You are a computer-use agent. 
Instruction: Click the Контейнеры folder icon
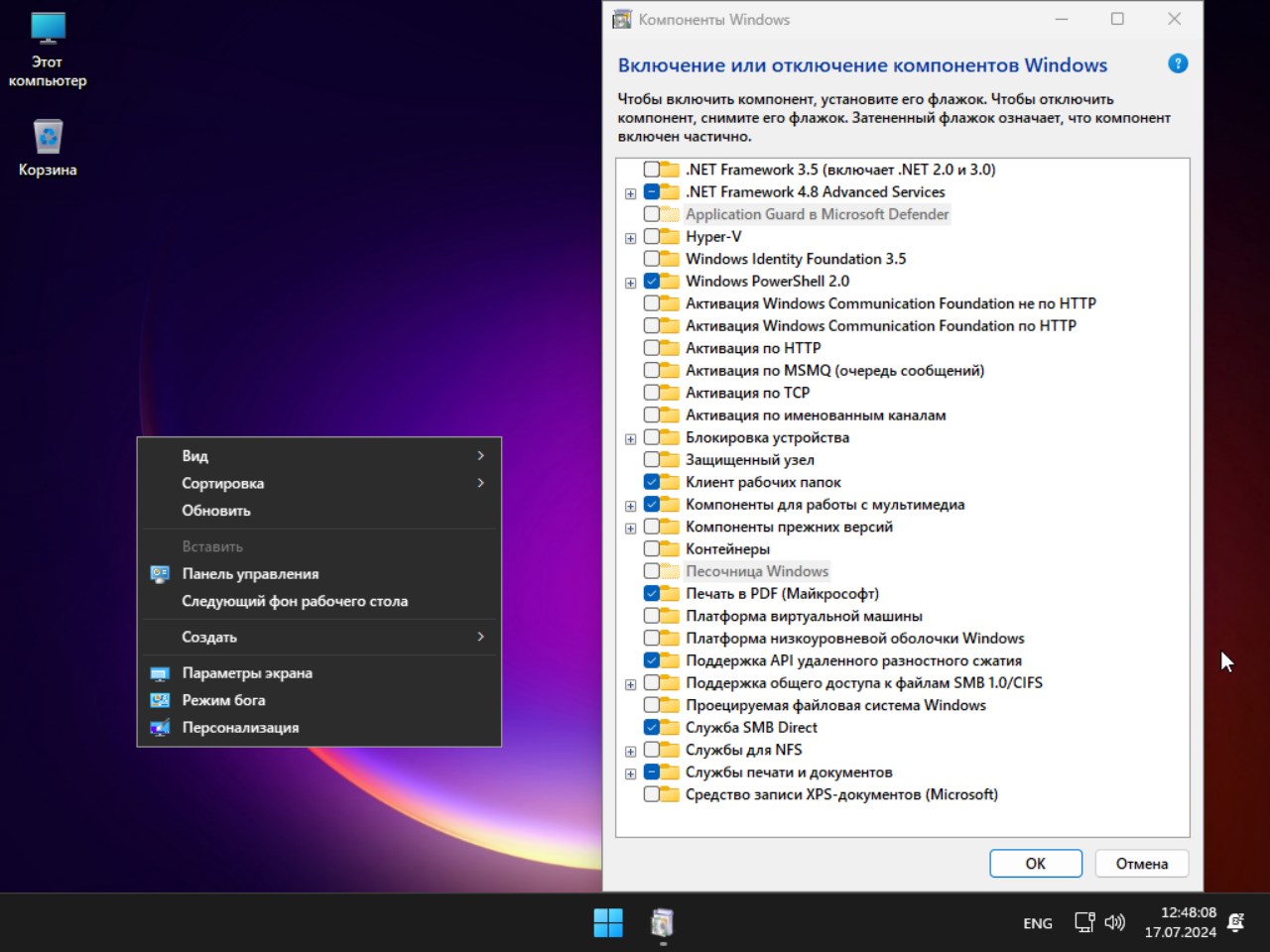pos(670,549)
